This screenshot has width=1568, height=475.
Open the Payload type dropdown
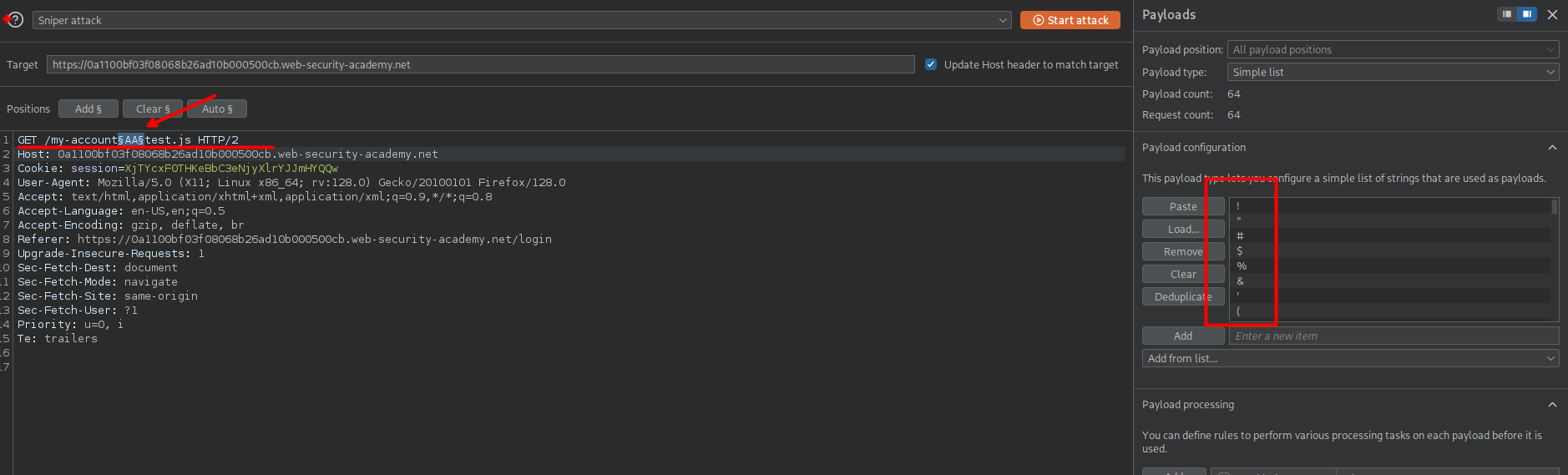pos(1393,72)
